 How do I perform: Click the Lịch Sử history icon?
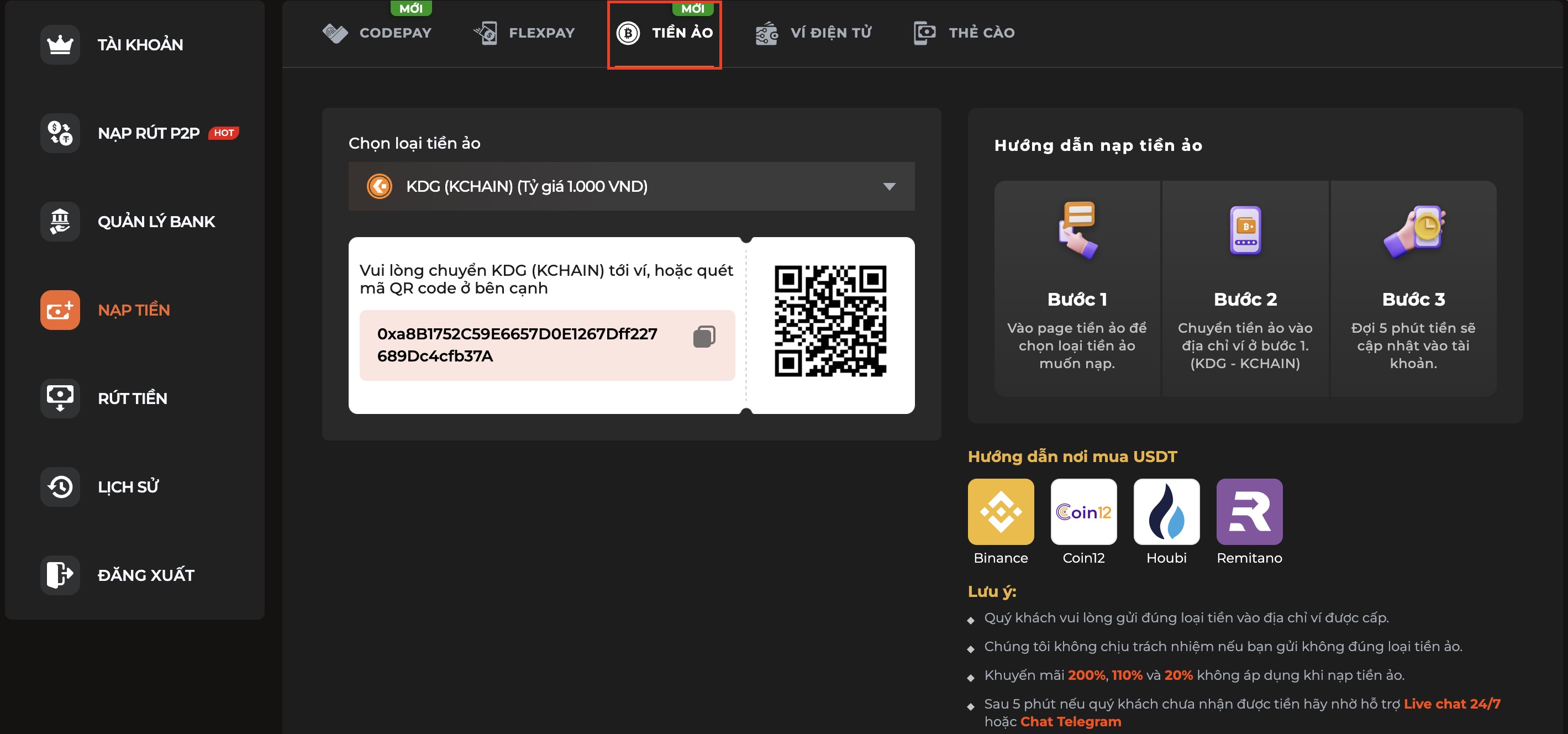tap(57, 487)
